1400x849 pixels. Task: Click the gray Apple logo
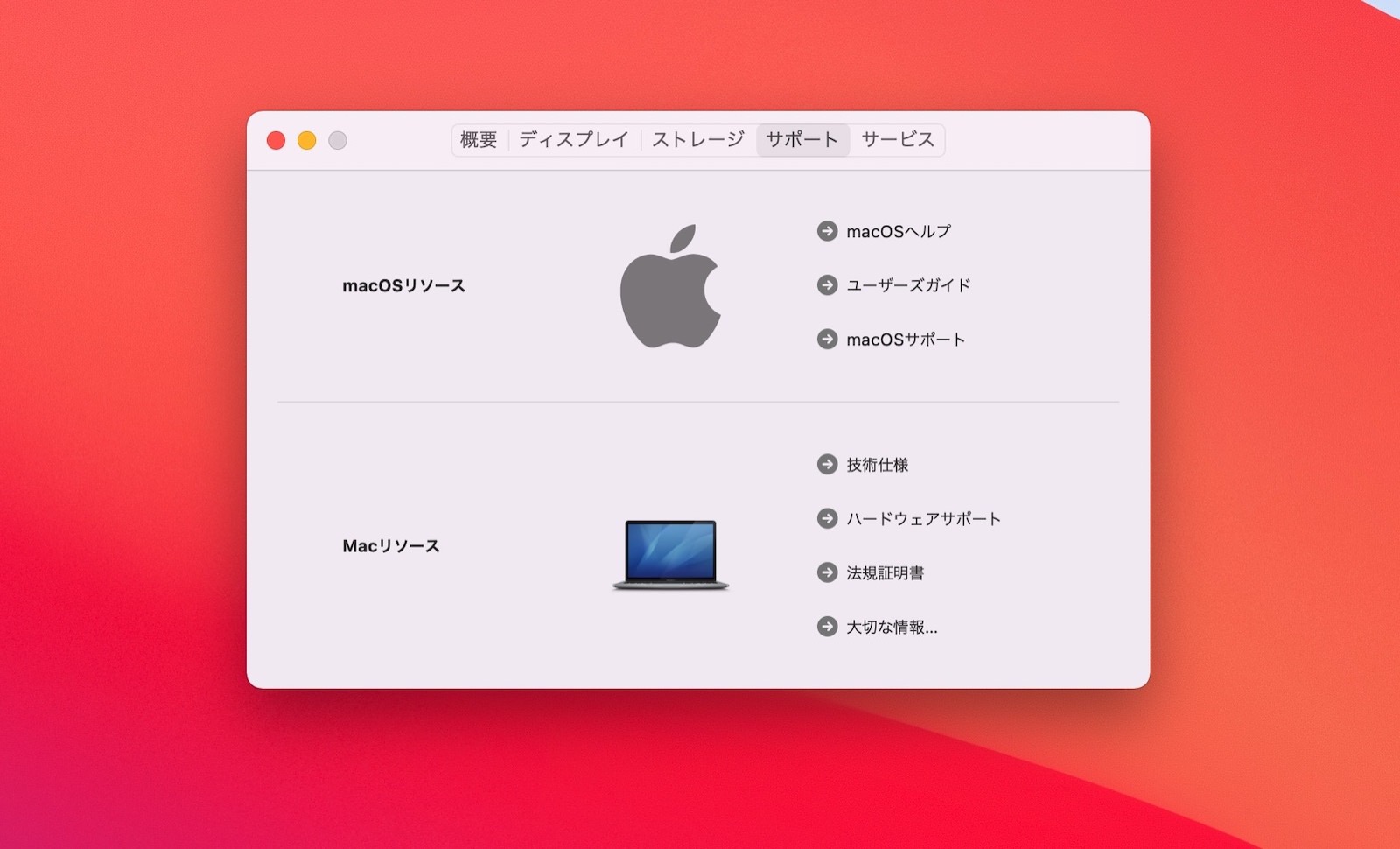(670, 286)
